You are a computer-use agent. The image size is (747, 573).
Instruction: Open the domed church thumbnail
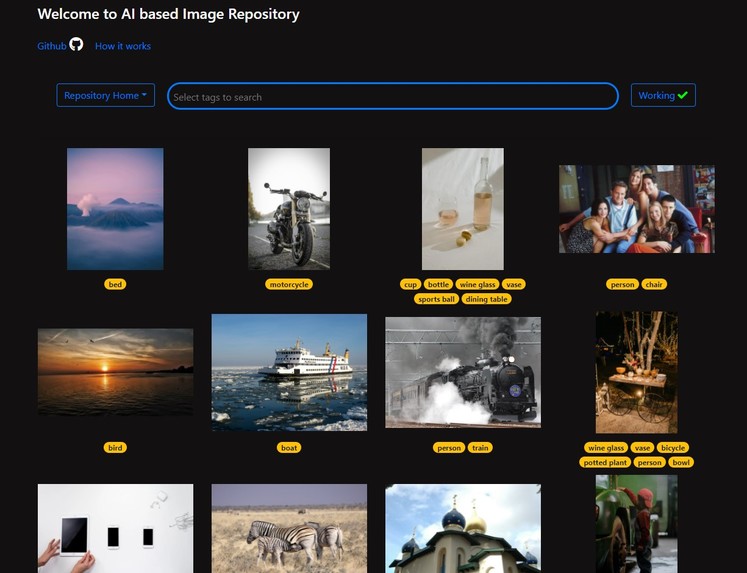coord(463,529)
